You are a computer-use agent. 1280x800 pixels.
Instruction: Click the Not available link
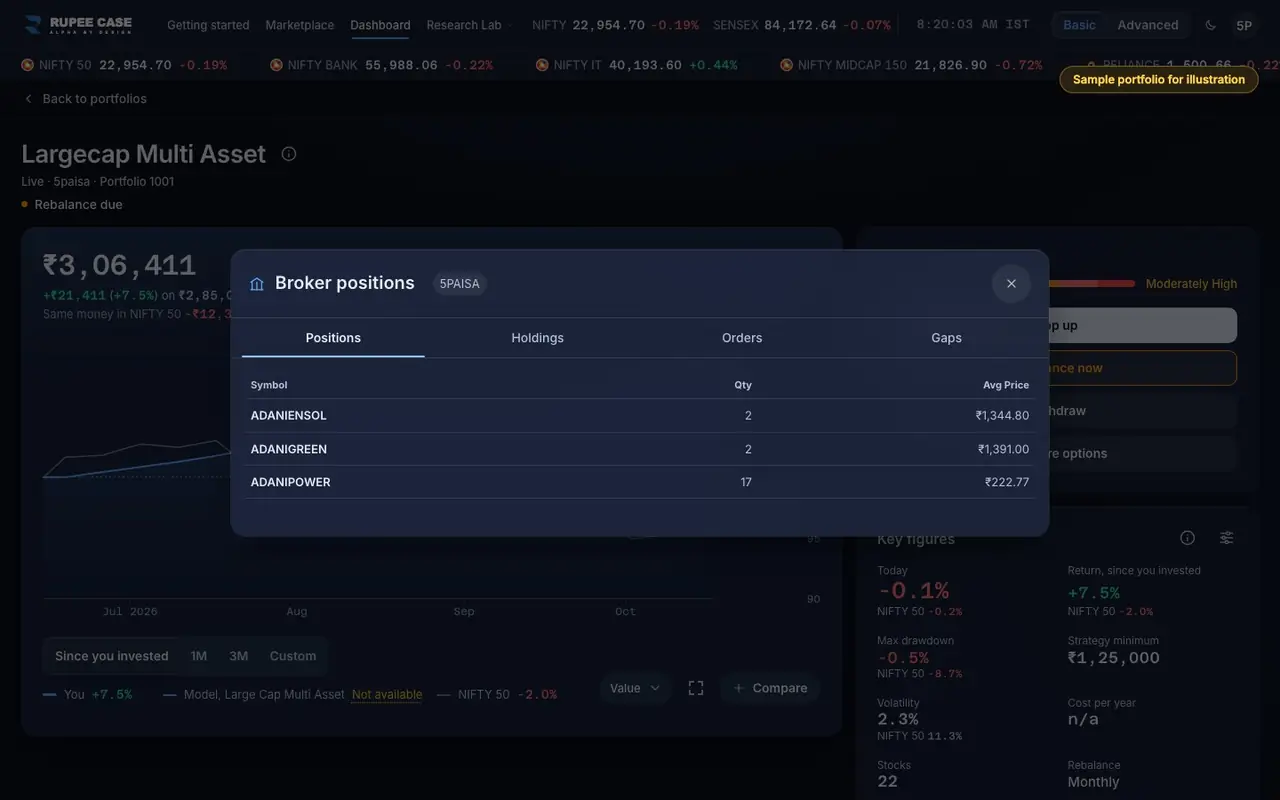point(387,694)
